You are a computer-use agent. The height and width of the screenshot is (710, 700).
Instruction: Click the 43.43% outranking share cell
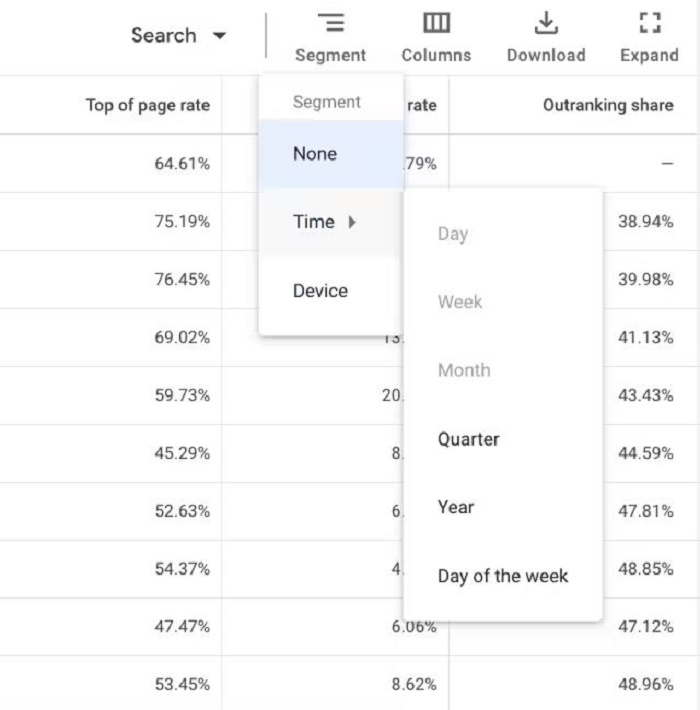click(x=646, y=395)
